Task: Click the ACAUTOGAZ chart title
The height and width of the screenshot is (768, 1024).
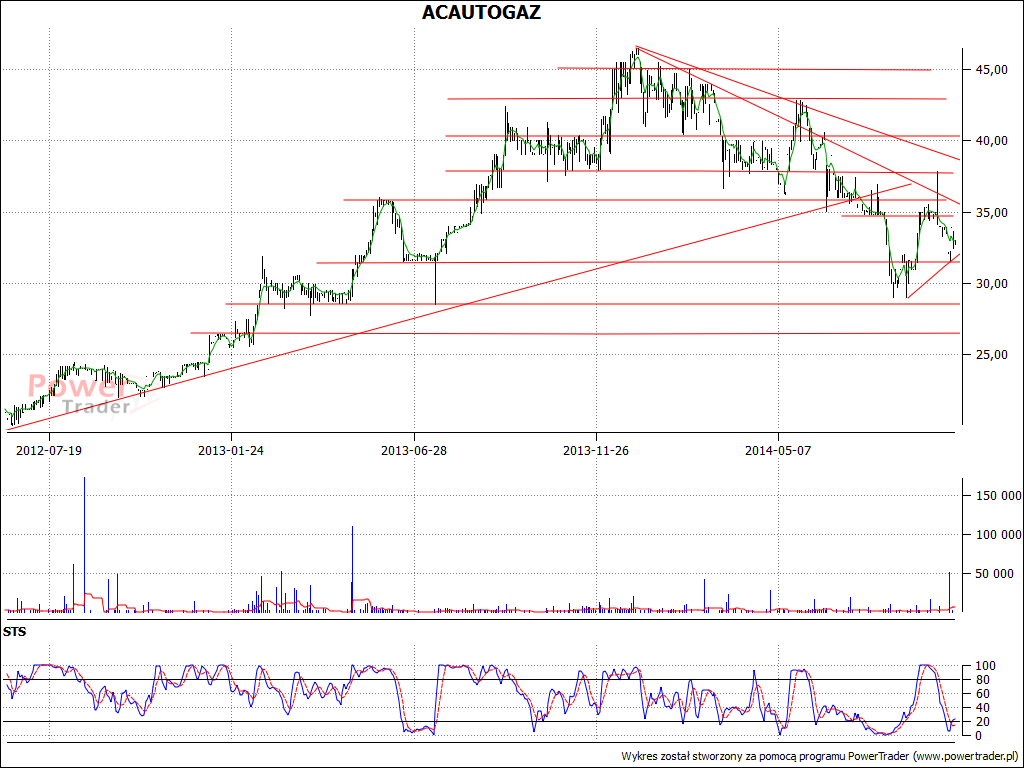Action: click(x=481, y=12)
